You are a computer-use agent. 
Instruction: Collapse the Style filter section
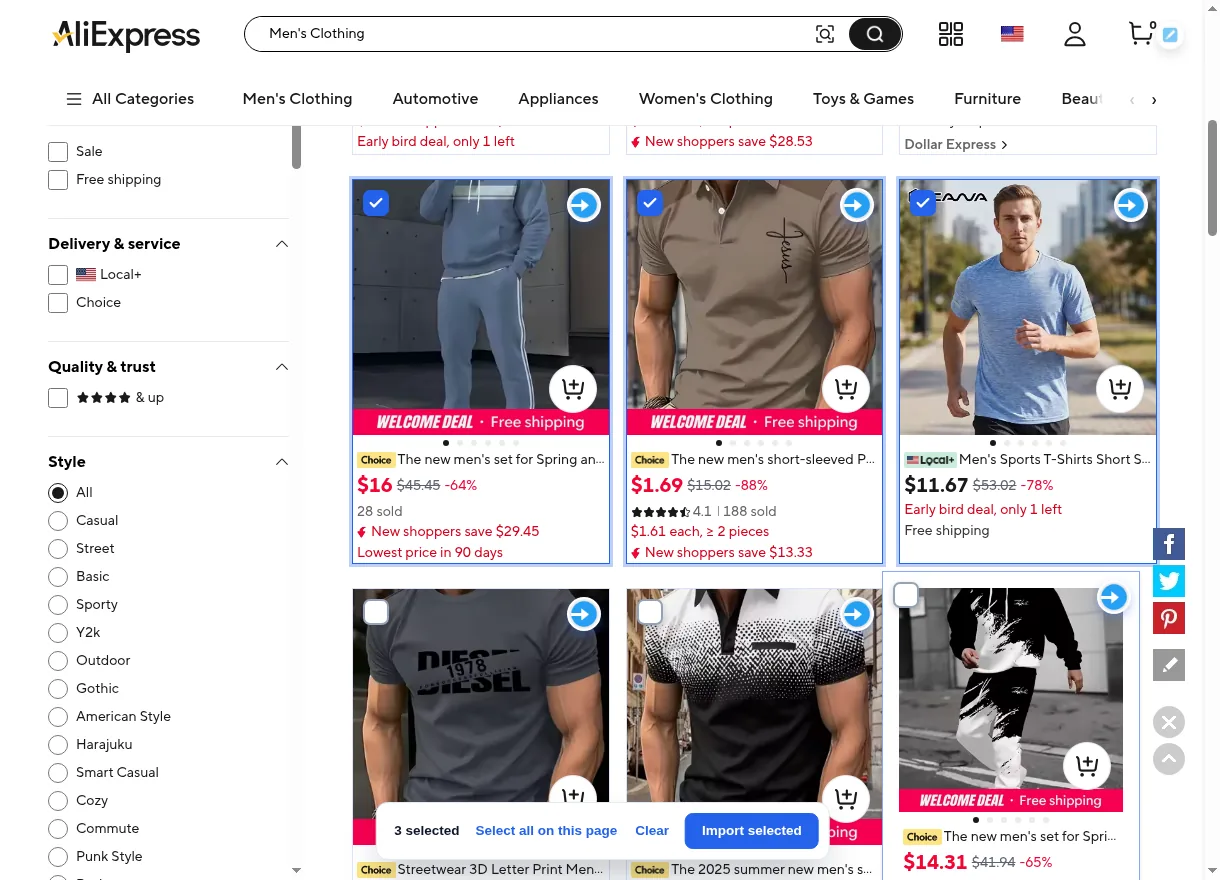pyautogui.click(x=282, y=462)
